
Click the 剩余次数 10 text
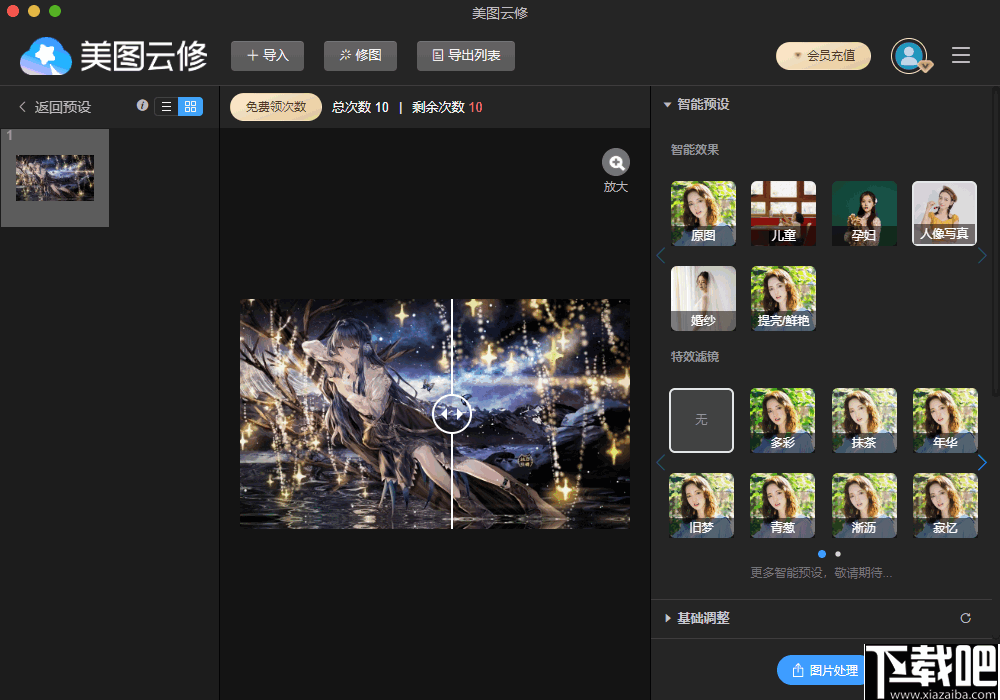point(447,107)
